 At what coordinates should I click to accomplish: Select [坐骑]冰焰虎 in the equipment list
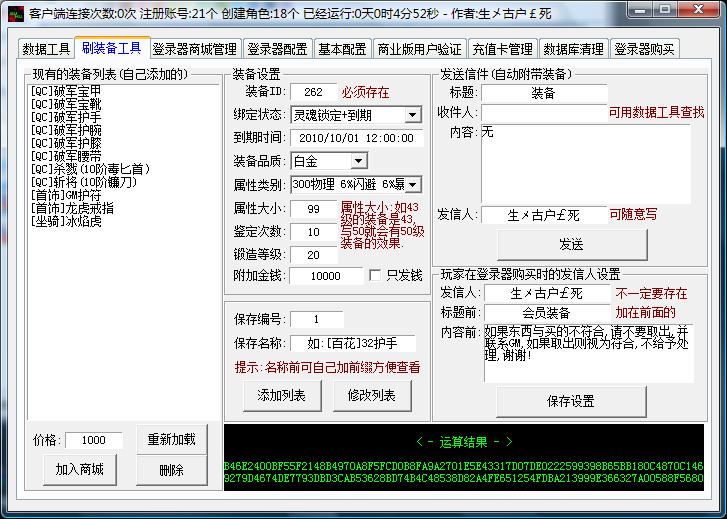coord(66,221)
